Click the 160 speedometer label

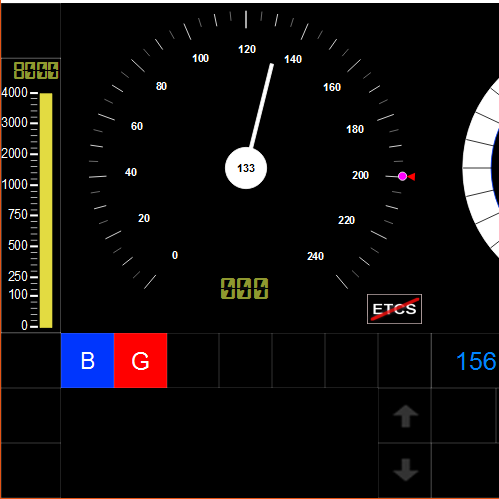pos(332,87)
